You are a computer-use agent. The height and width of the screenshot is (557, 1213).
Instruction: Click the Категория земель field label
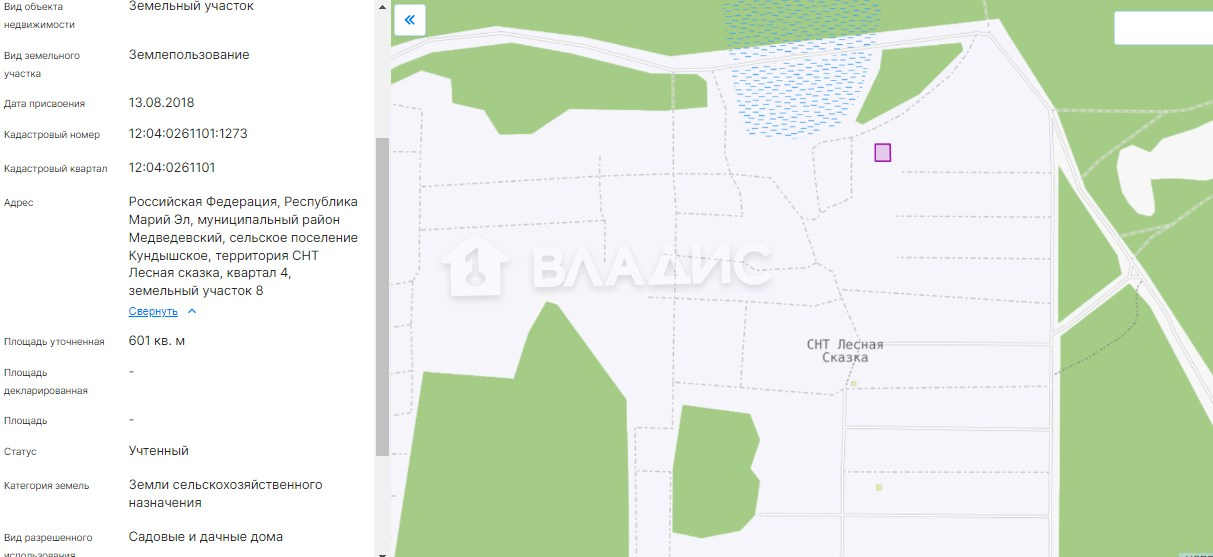(47, 486)
